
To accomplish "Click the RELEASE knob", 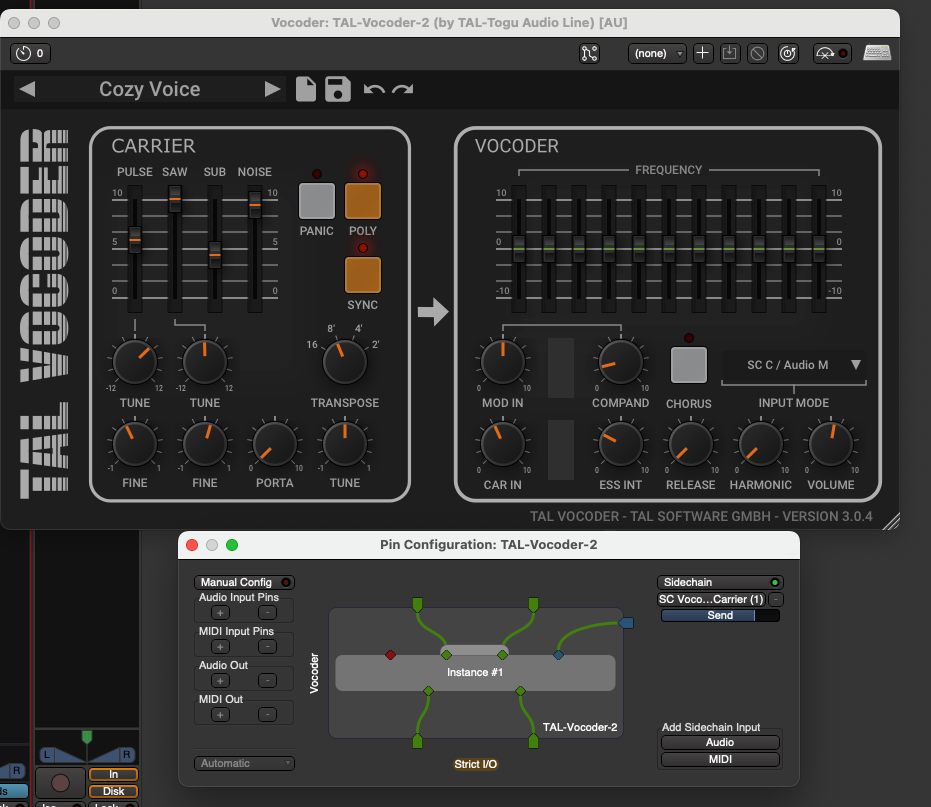I will [691, 444].
